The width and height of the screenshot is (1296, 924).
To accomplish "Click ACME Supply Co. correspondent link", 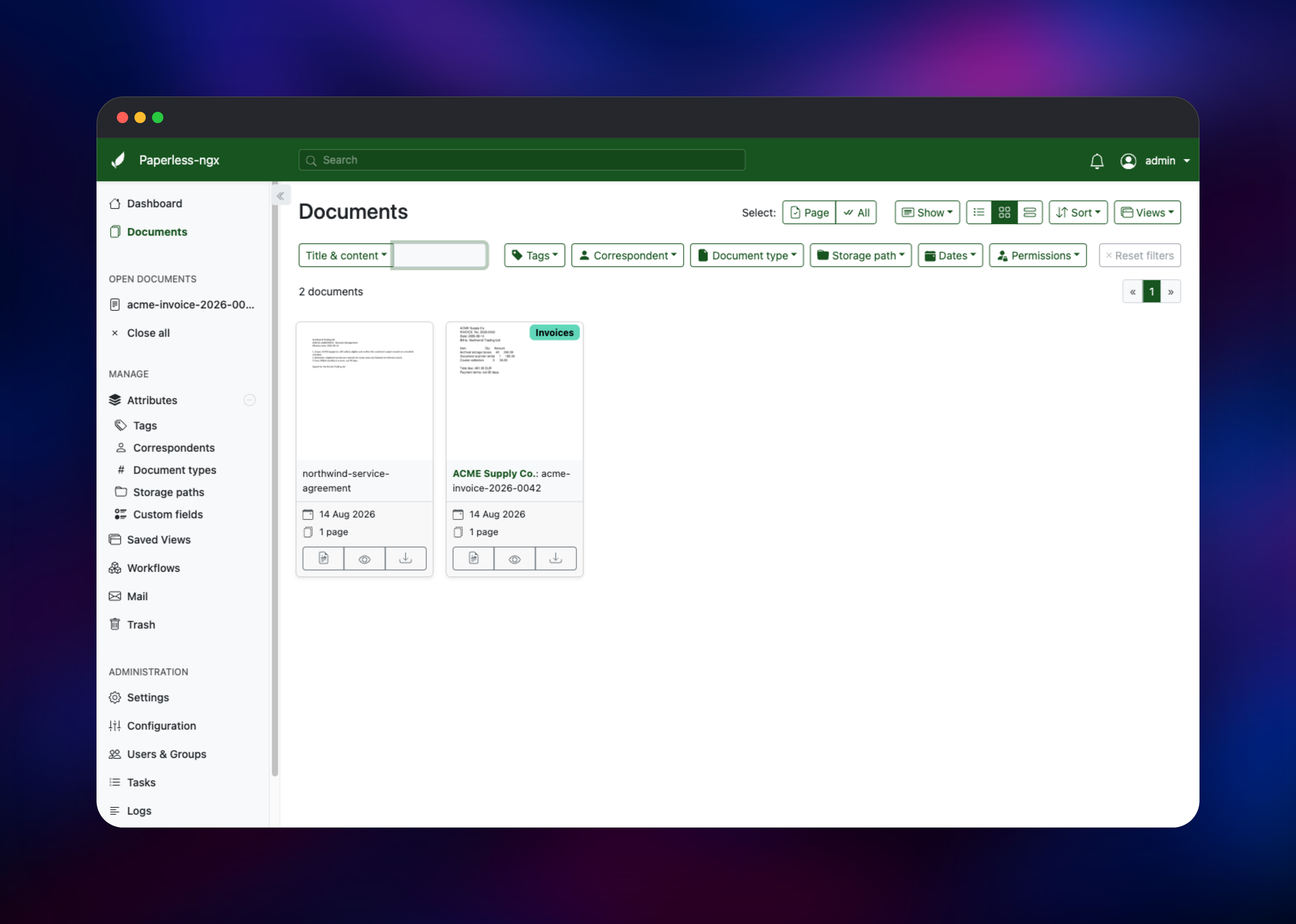I will 494,473.
